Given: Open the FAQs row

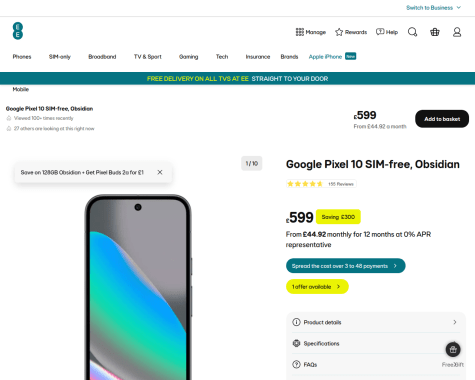Looking at the screenshot, I should (376, 364).
